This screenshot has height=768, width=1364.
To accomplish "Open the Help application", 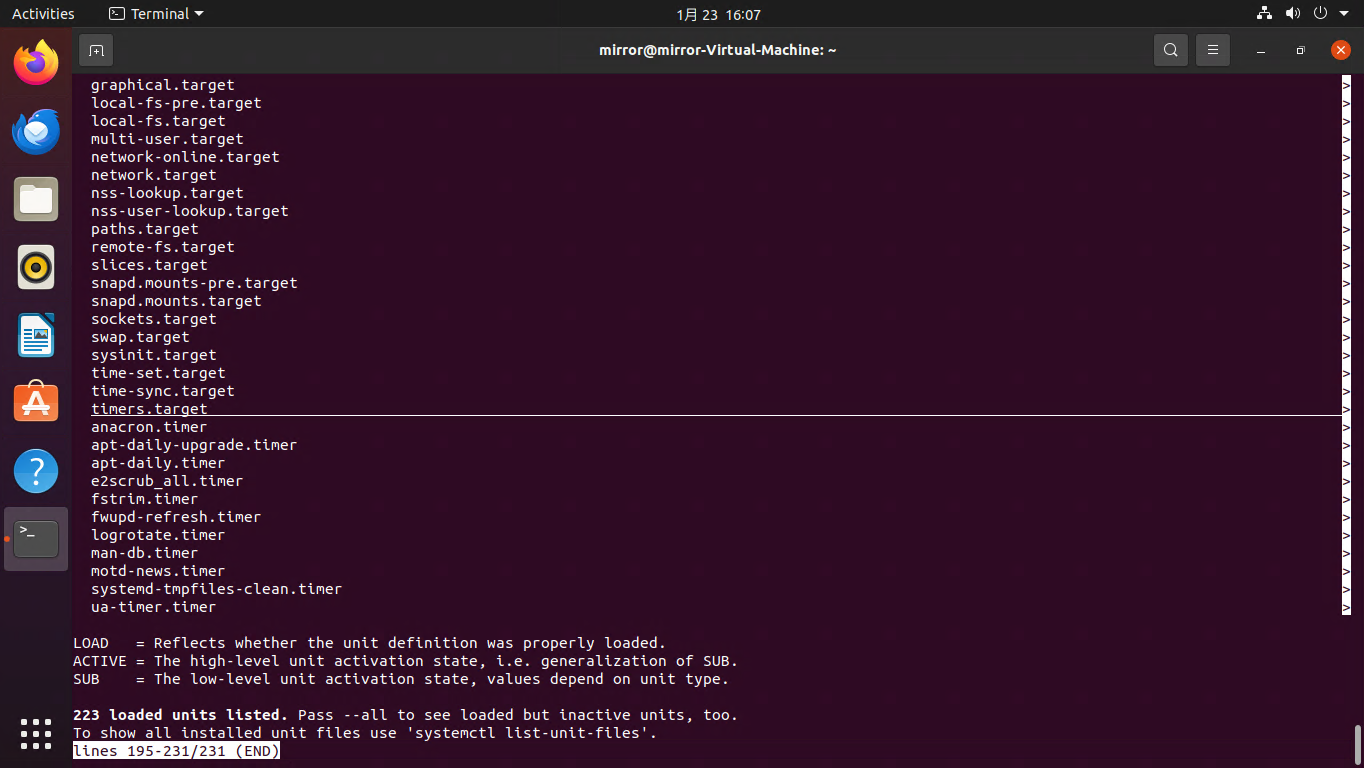I will (x=35, y=470).
